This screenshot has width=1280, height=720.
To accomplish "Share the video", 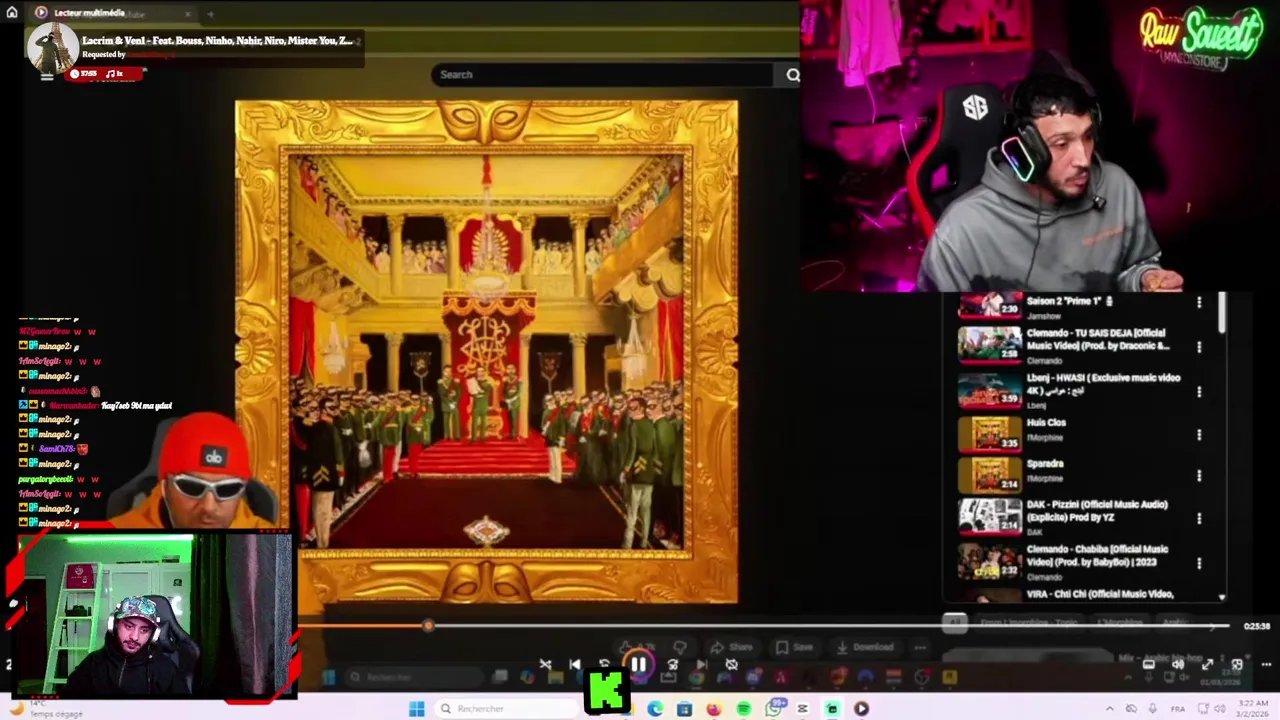I will 731,648.
